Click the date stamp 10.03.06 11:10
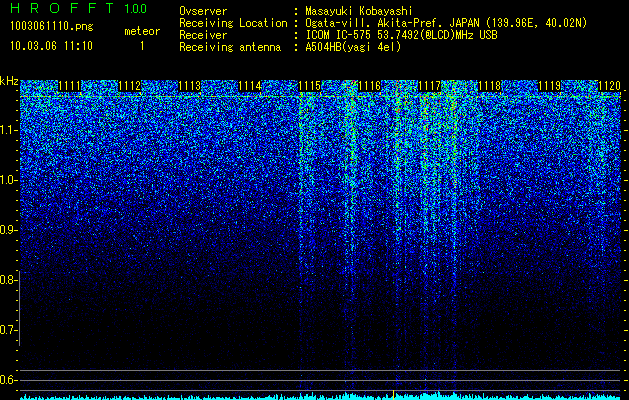 51,46
